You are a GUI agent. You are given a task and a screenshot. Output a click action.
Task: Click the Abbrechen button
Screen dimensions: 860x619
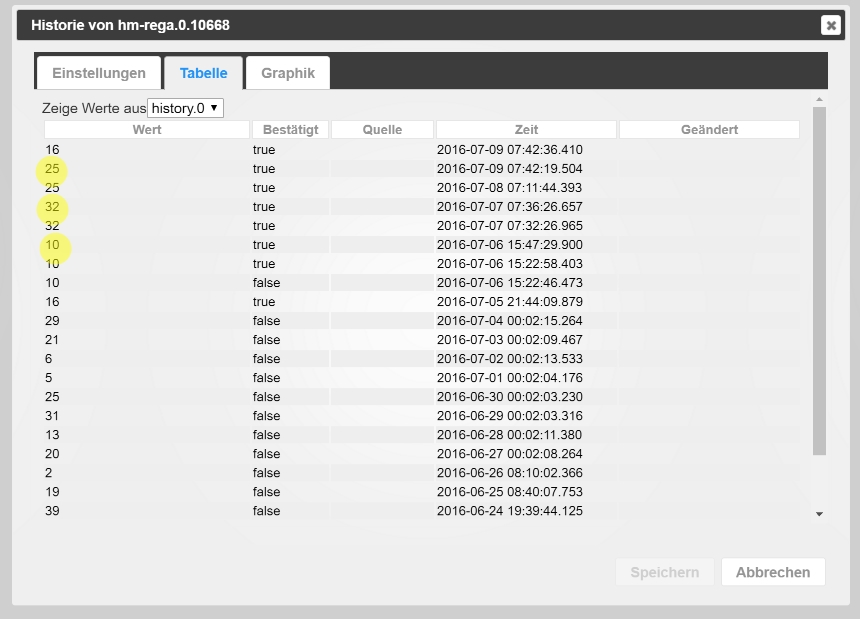tap(773, 572)
